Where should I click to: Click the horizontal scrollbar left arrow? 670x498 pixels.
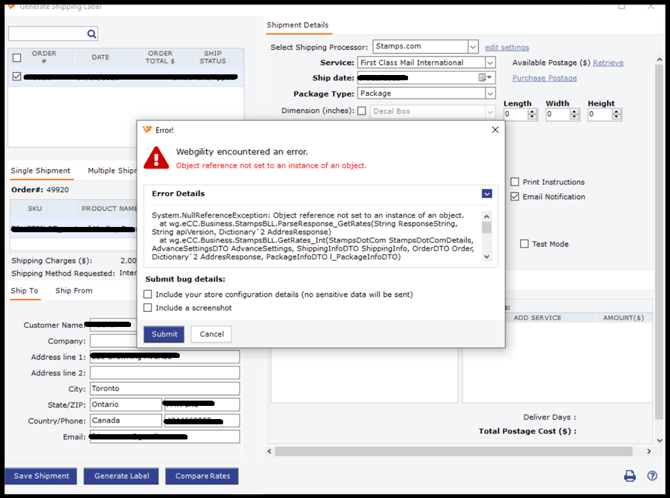click(x=270, y=451)
